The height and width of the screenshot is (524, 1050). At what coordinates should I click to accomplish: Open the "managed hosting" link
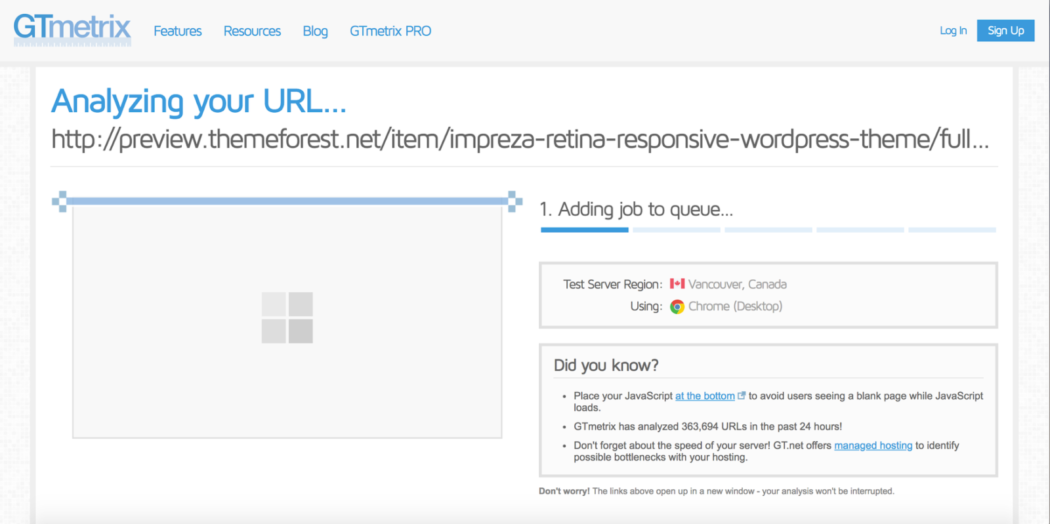pyautogui.click(x=873, y=446)
